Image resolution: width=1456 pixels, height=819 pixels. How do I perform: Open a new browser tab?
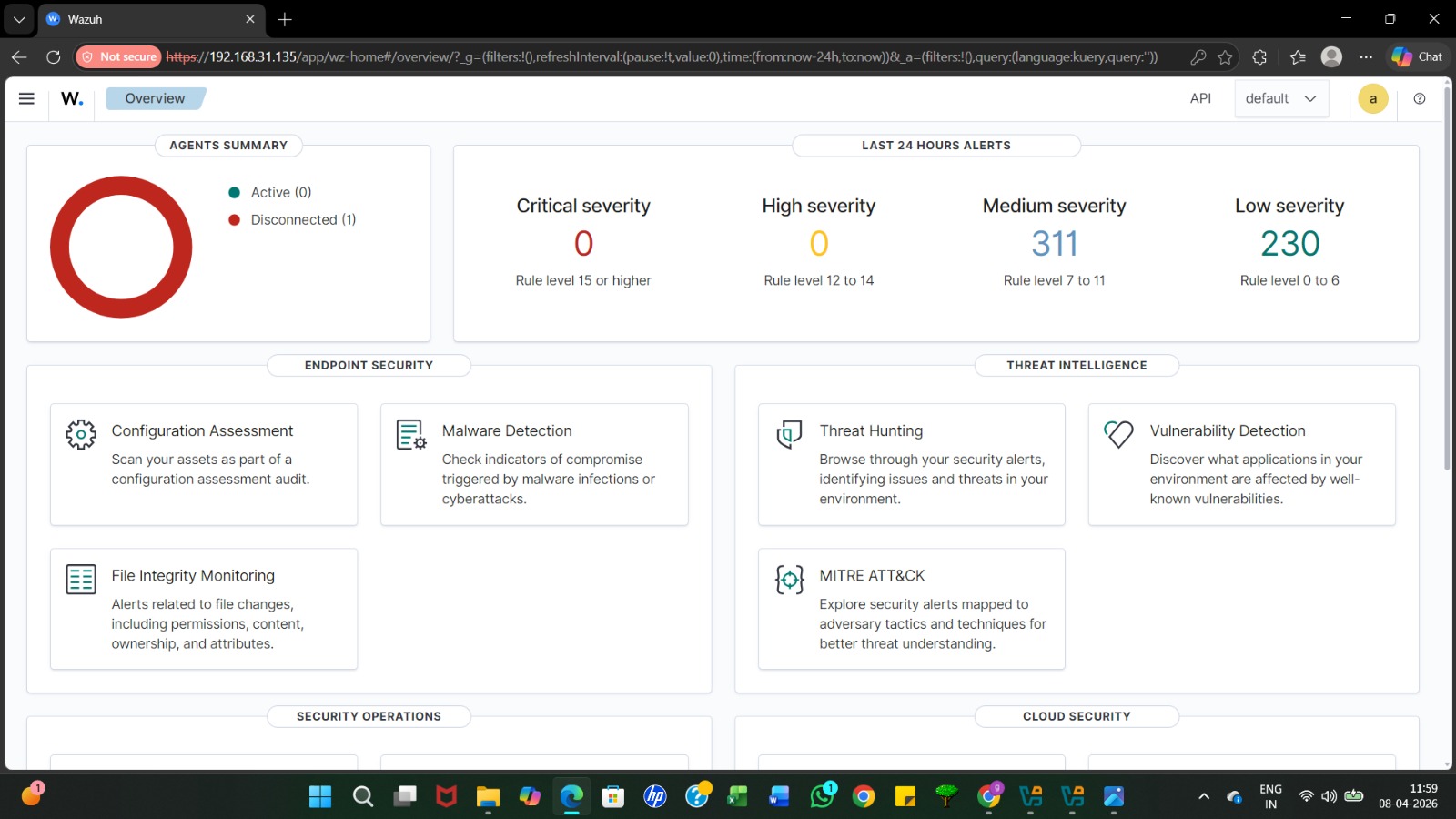point(285,19)
